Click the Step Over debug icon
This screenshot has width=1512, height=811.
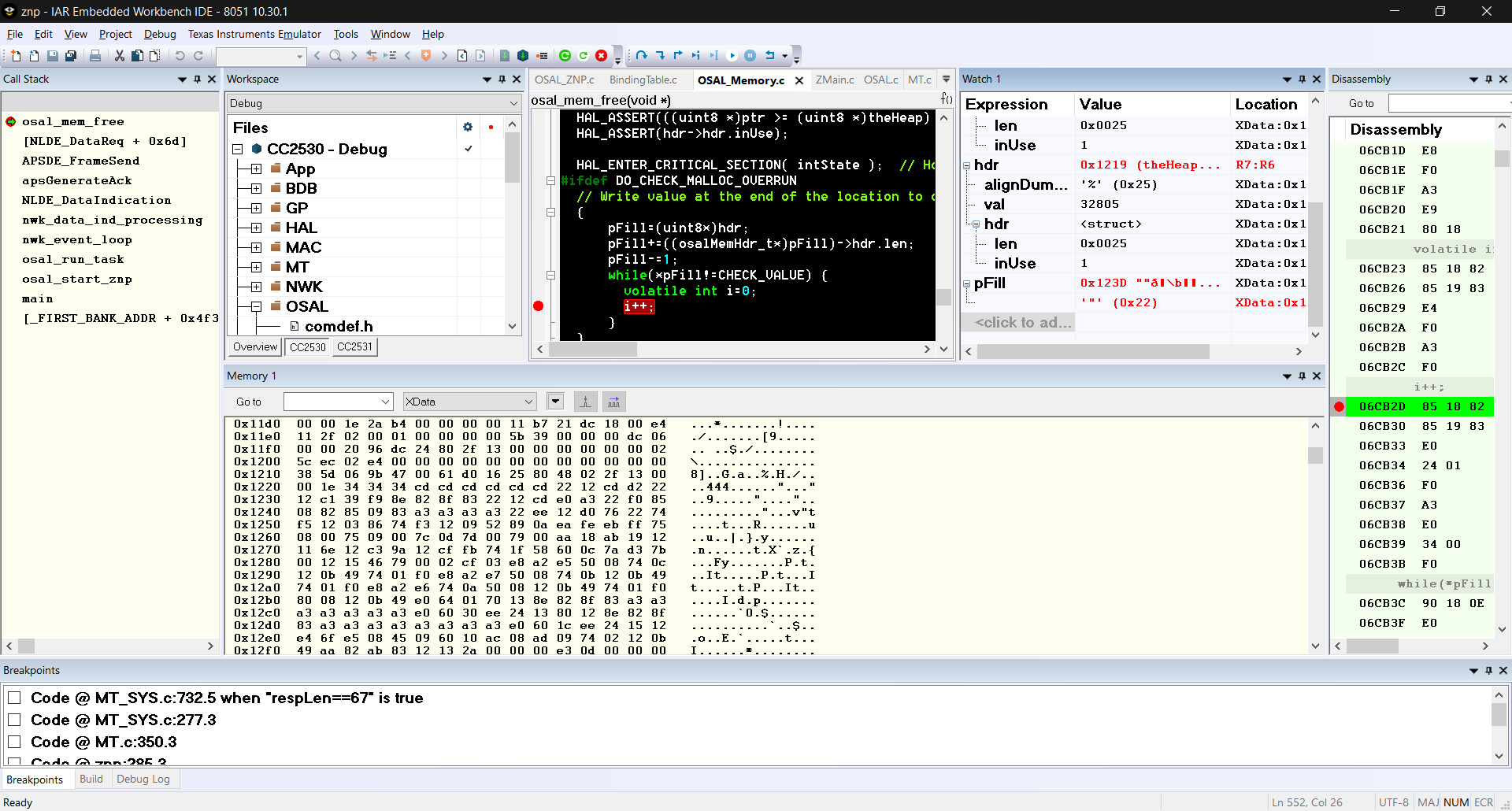tap(642, 56)
